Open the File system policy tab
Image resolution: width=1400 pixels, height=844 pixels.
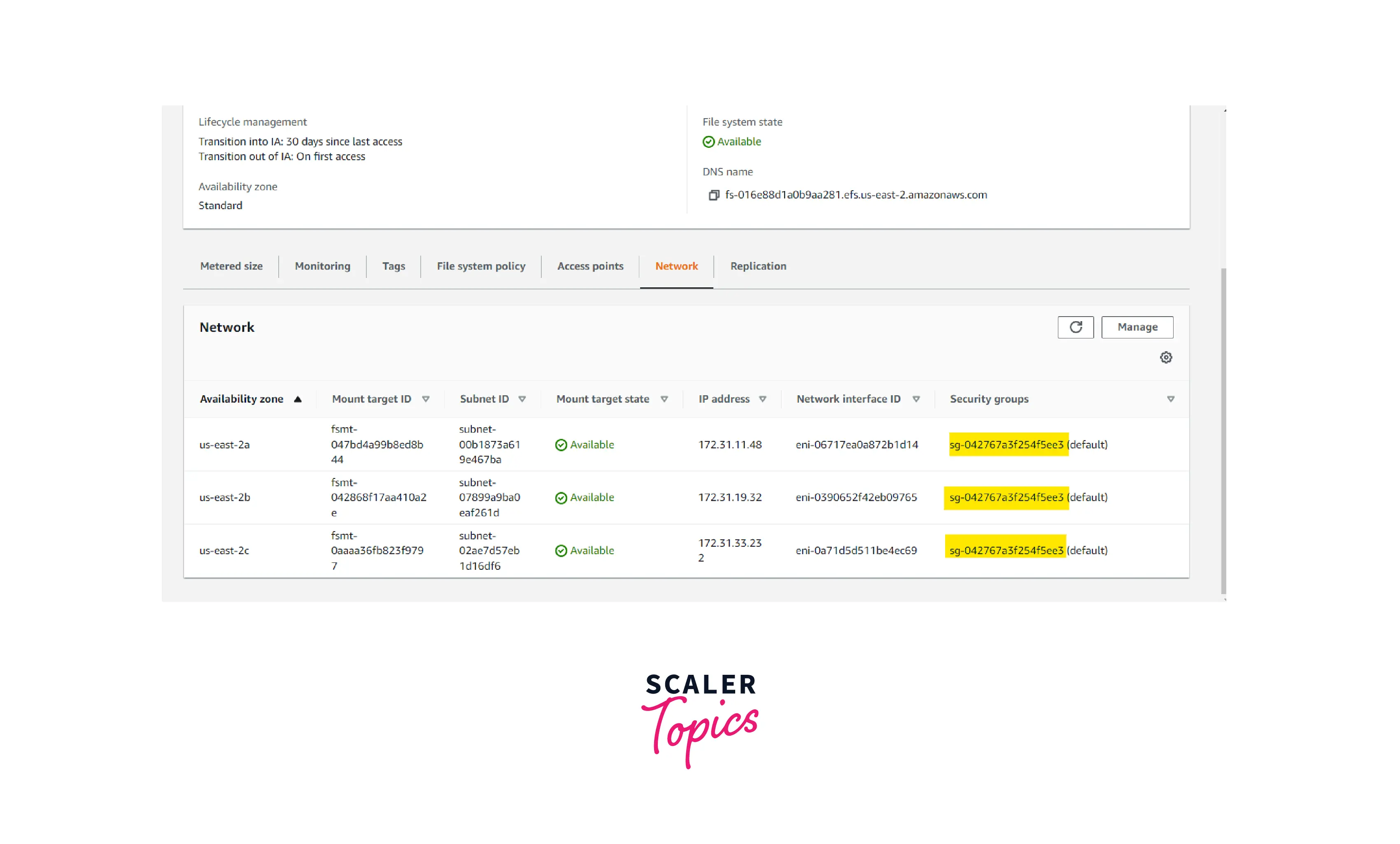click(x=481, y=266)
